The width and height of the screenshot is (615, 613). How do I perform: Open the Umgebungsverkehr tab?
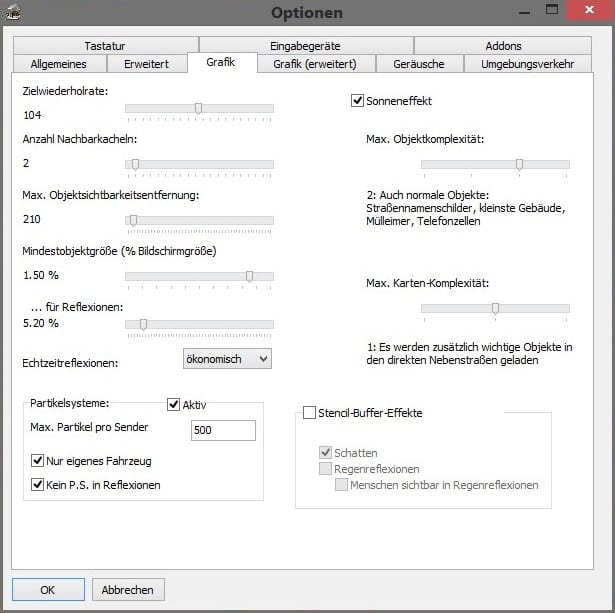coord(527,64)
